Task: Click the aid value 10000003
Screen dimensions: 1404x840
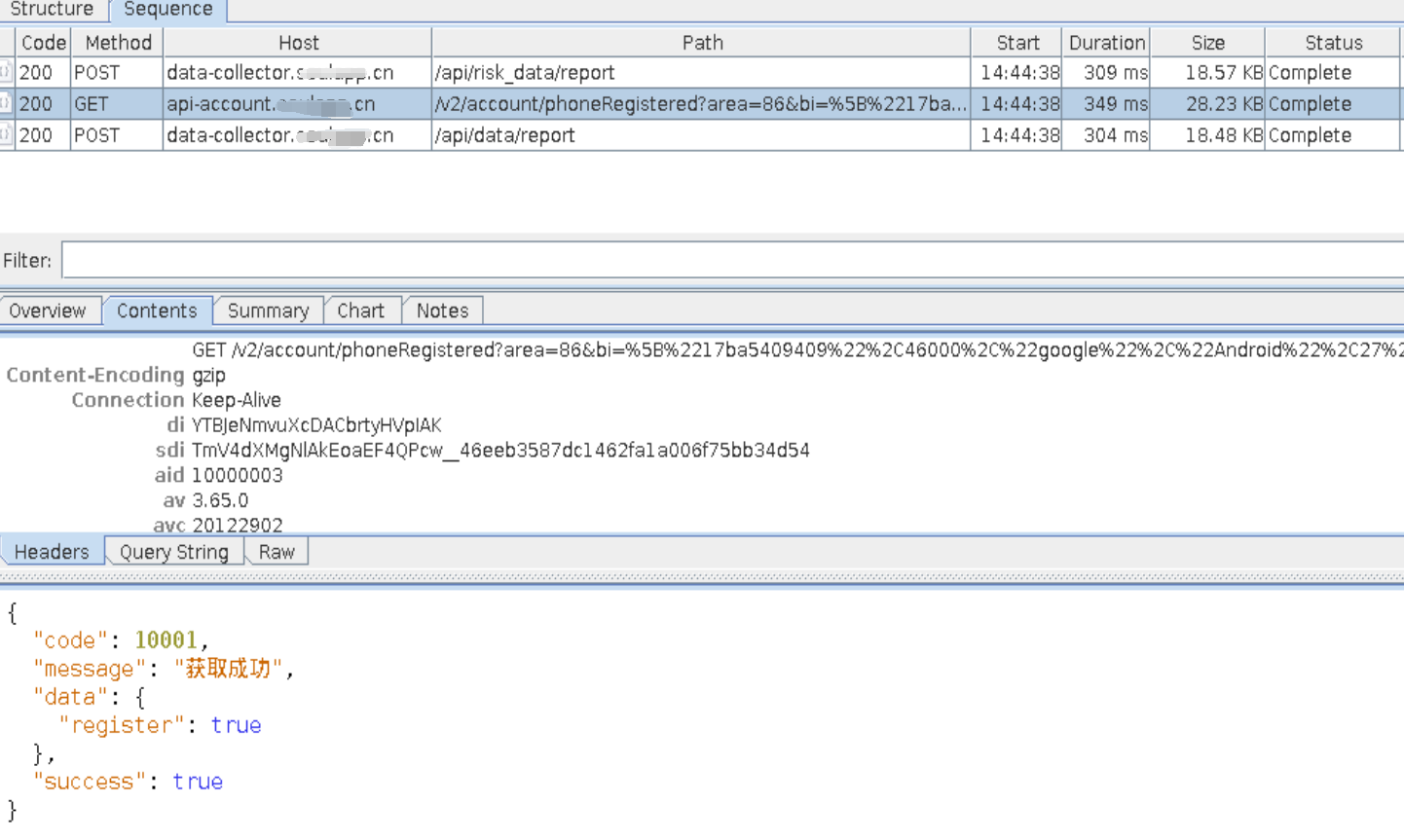Action: (238, 476)
